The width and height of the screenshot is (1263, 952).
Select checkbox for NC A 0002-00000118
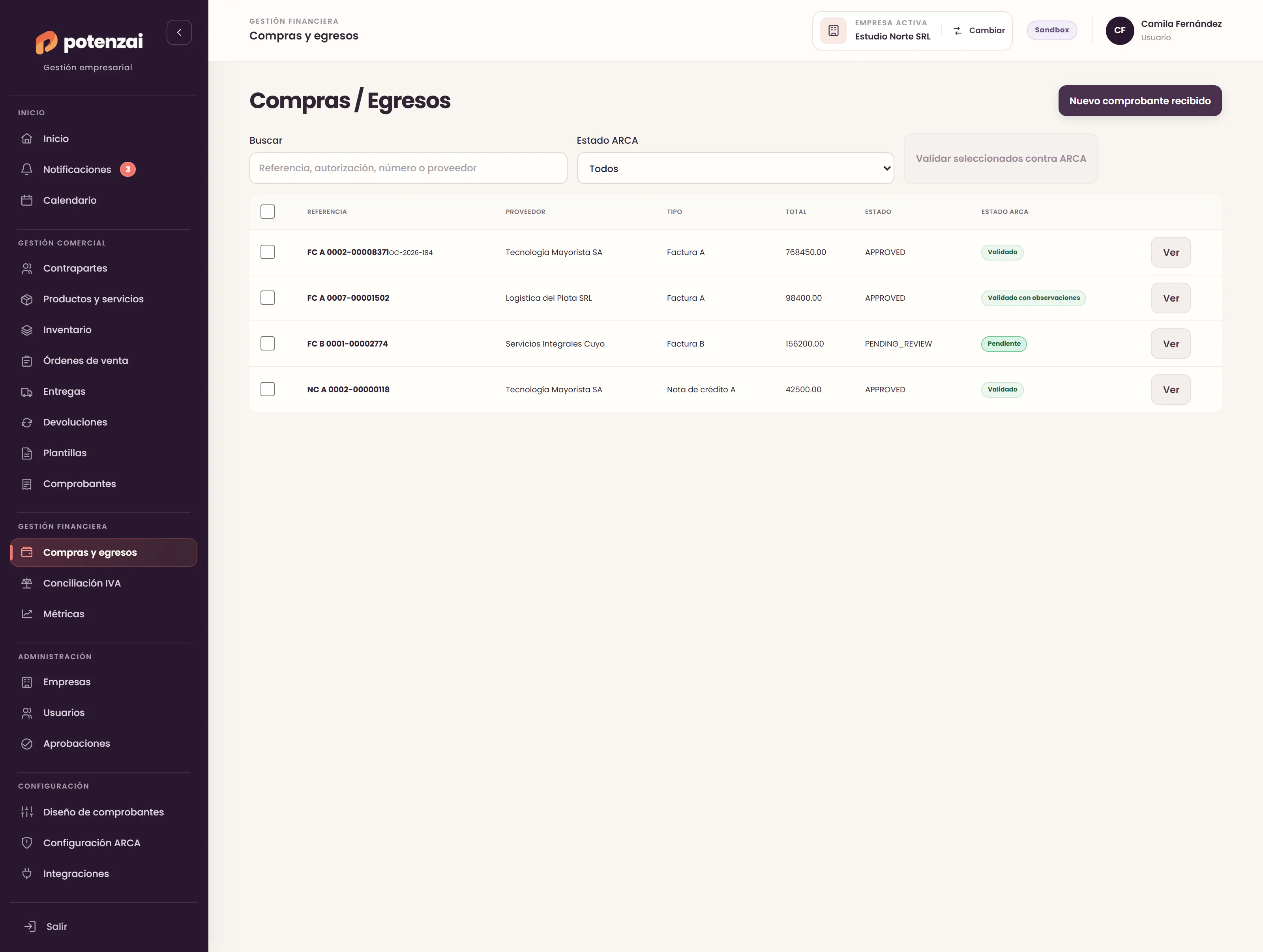pos(267,389)
